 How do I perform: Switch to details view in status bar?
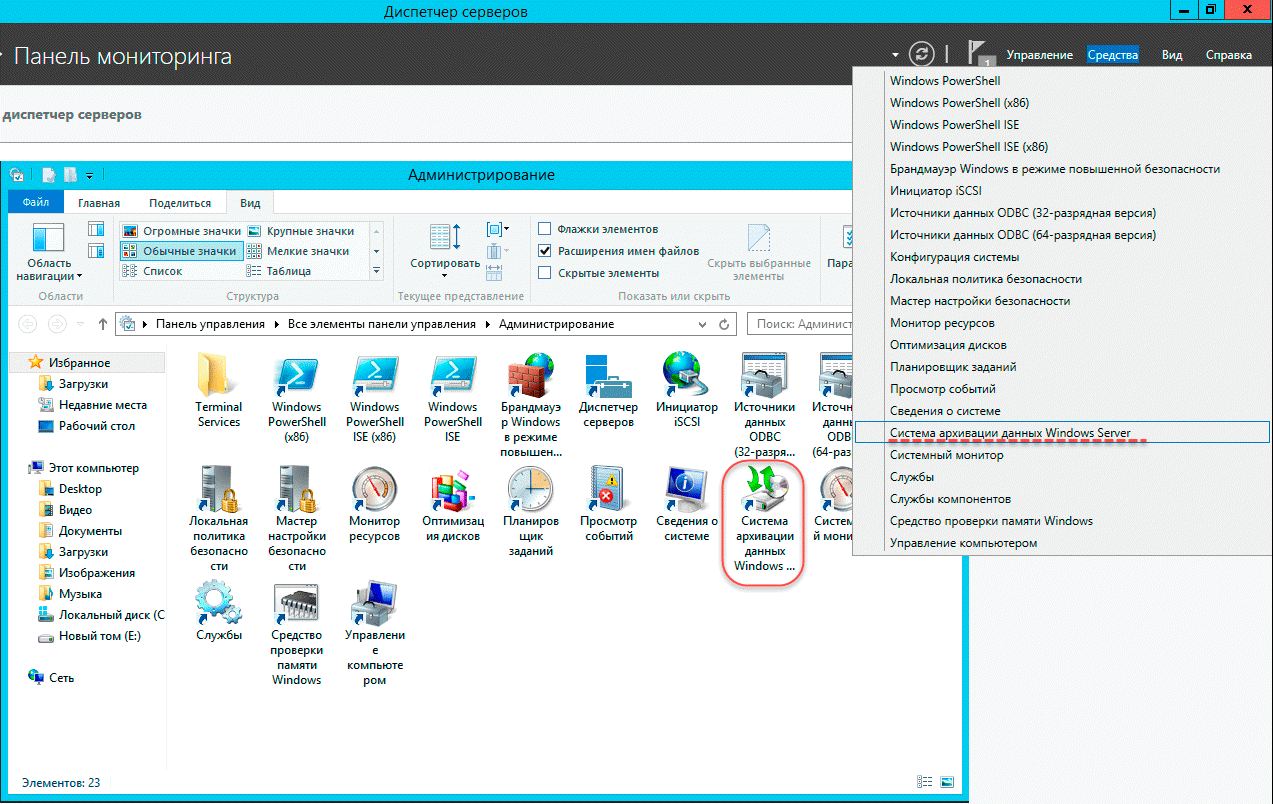click(x=925, y=782)
